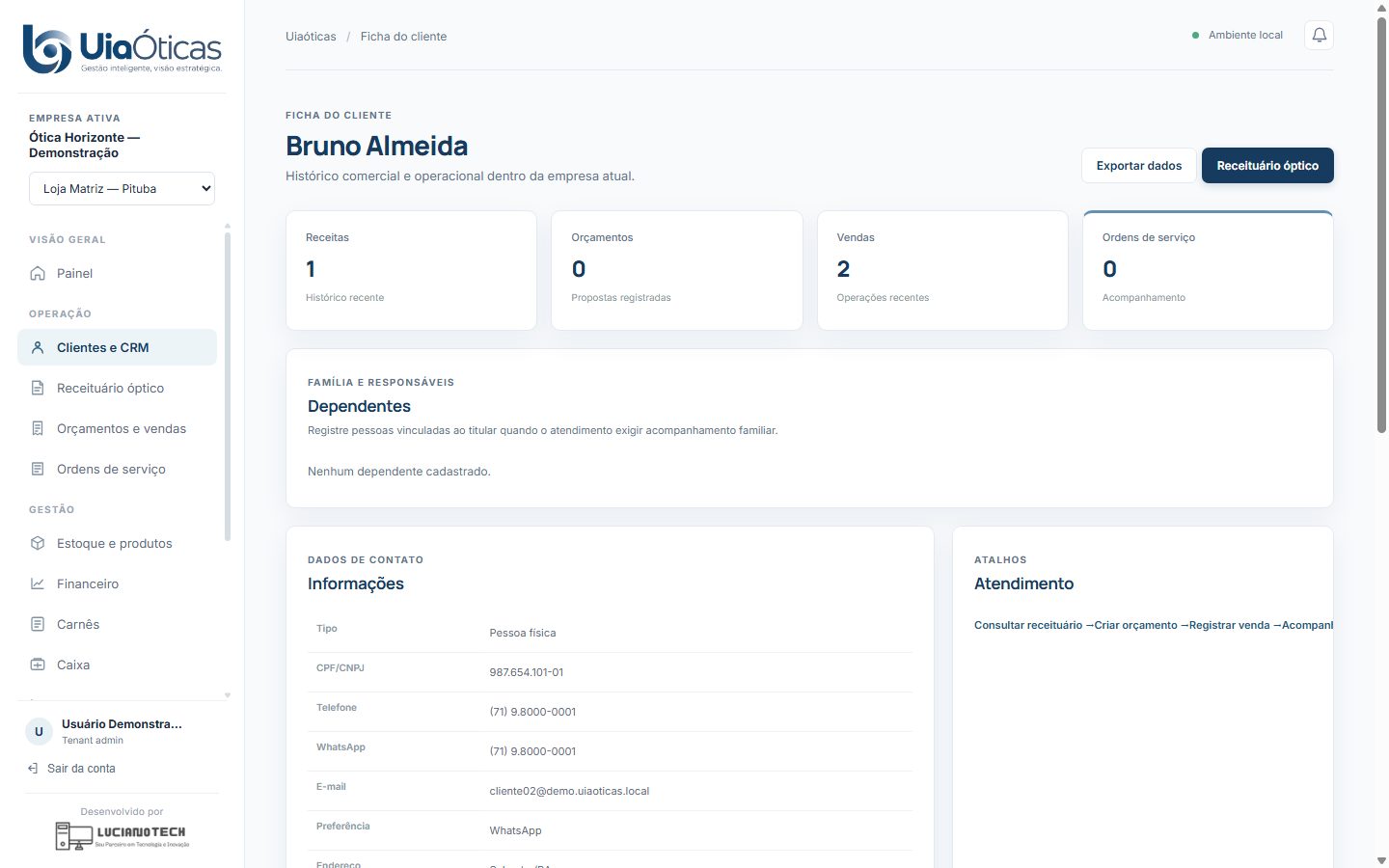Select the Ordens de serviço summary card

coord(1208,270)
